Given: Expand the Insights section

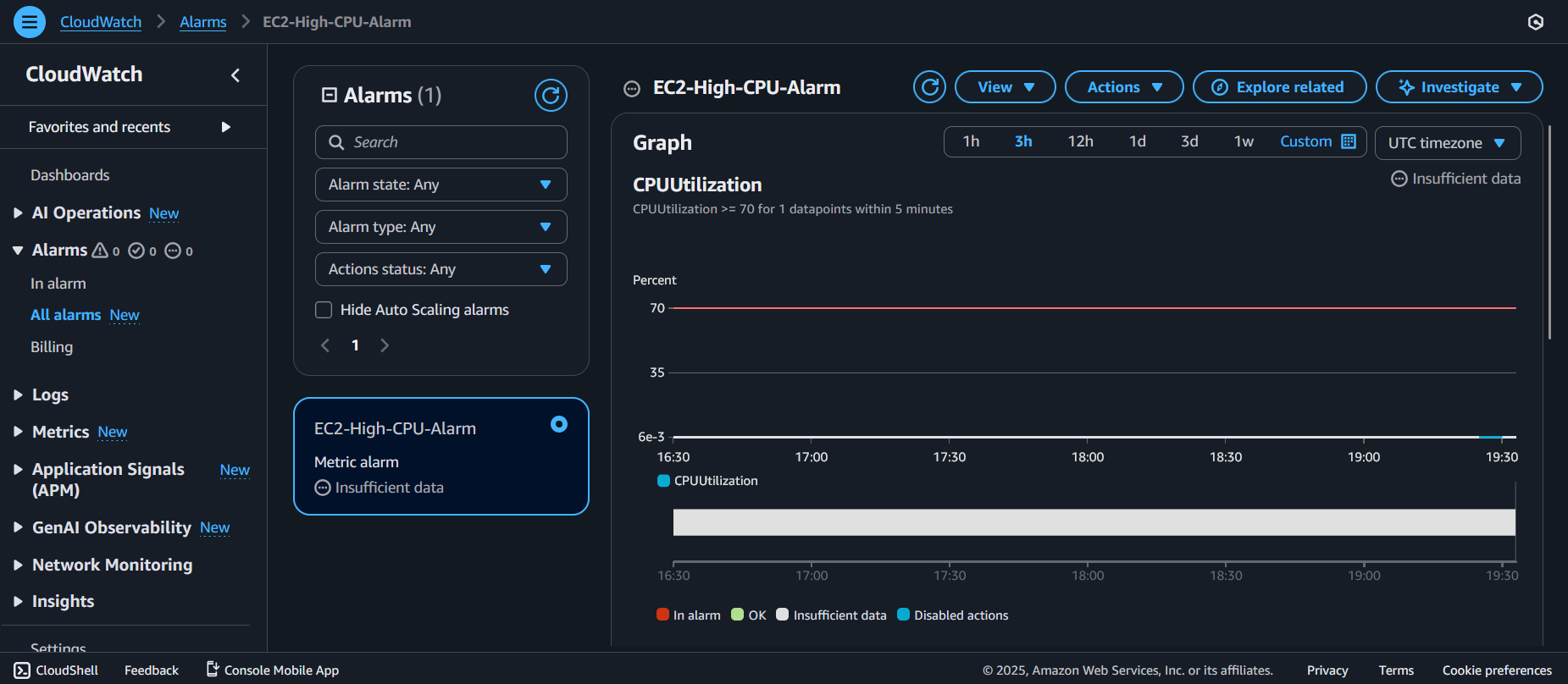Looking at the screenshot, I should tap(18, 601).
